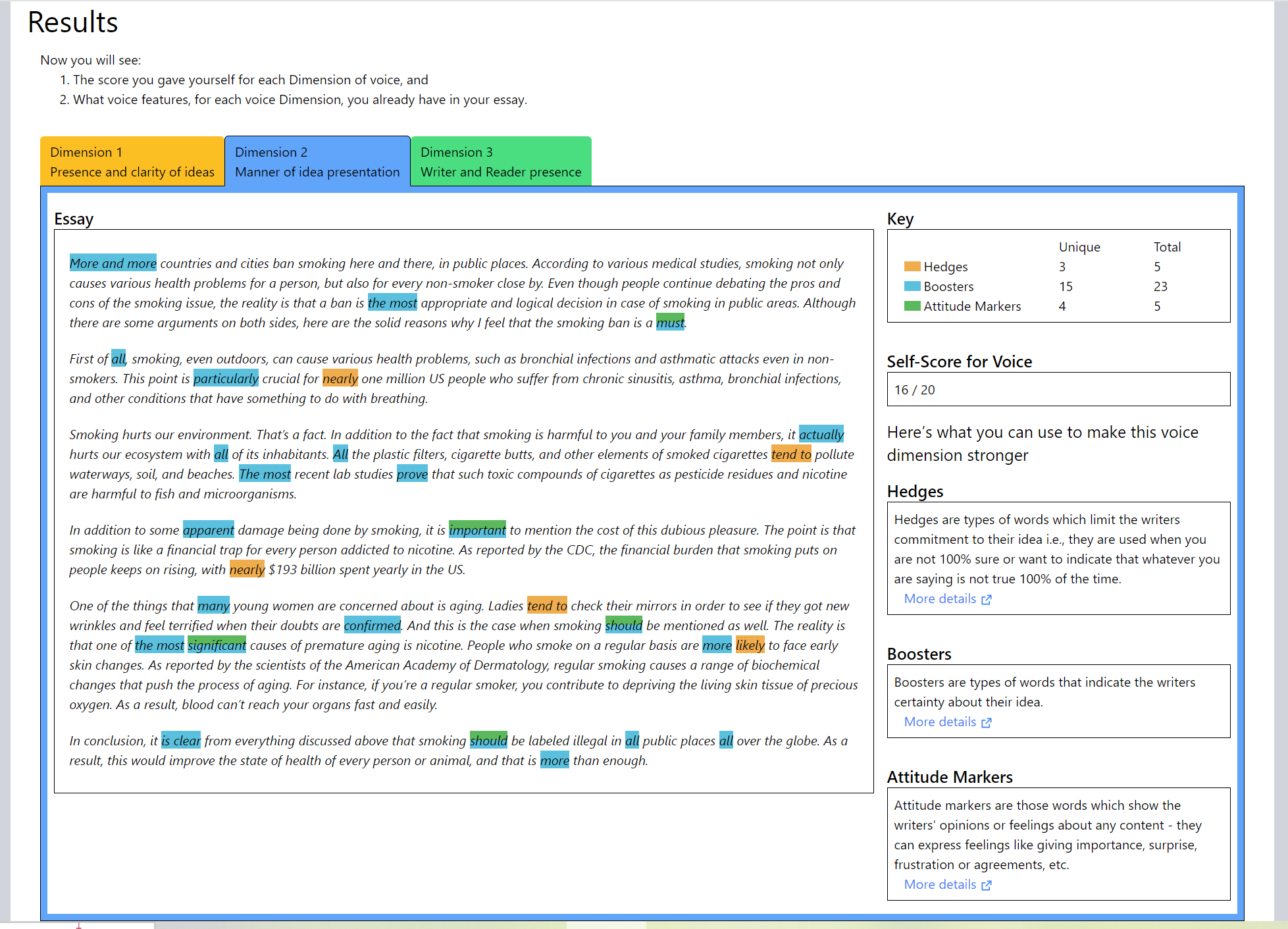The image size is (1288, 929).
Task: Click green highlighted word 'must'
Action: (x=670, y=323)
